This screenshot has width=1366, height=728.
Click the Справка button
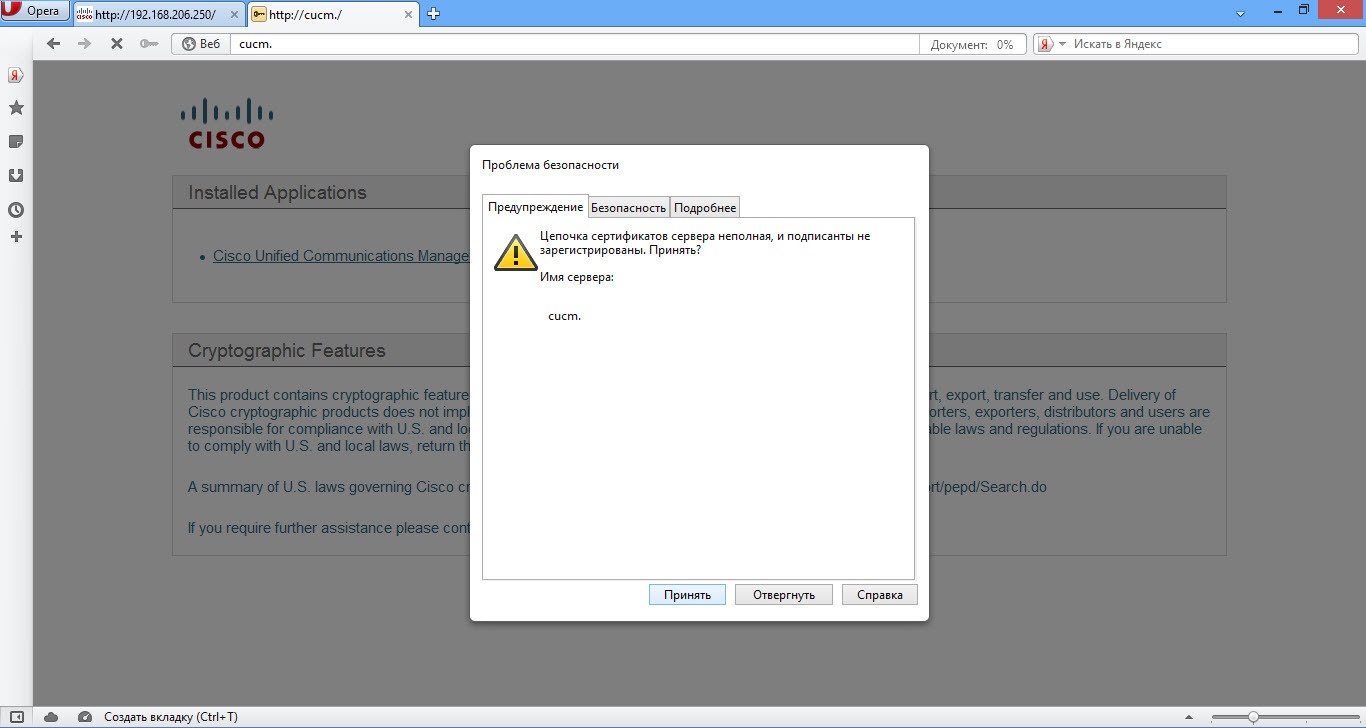click(880, 594)
